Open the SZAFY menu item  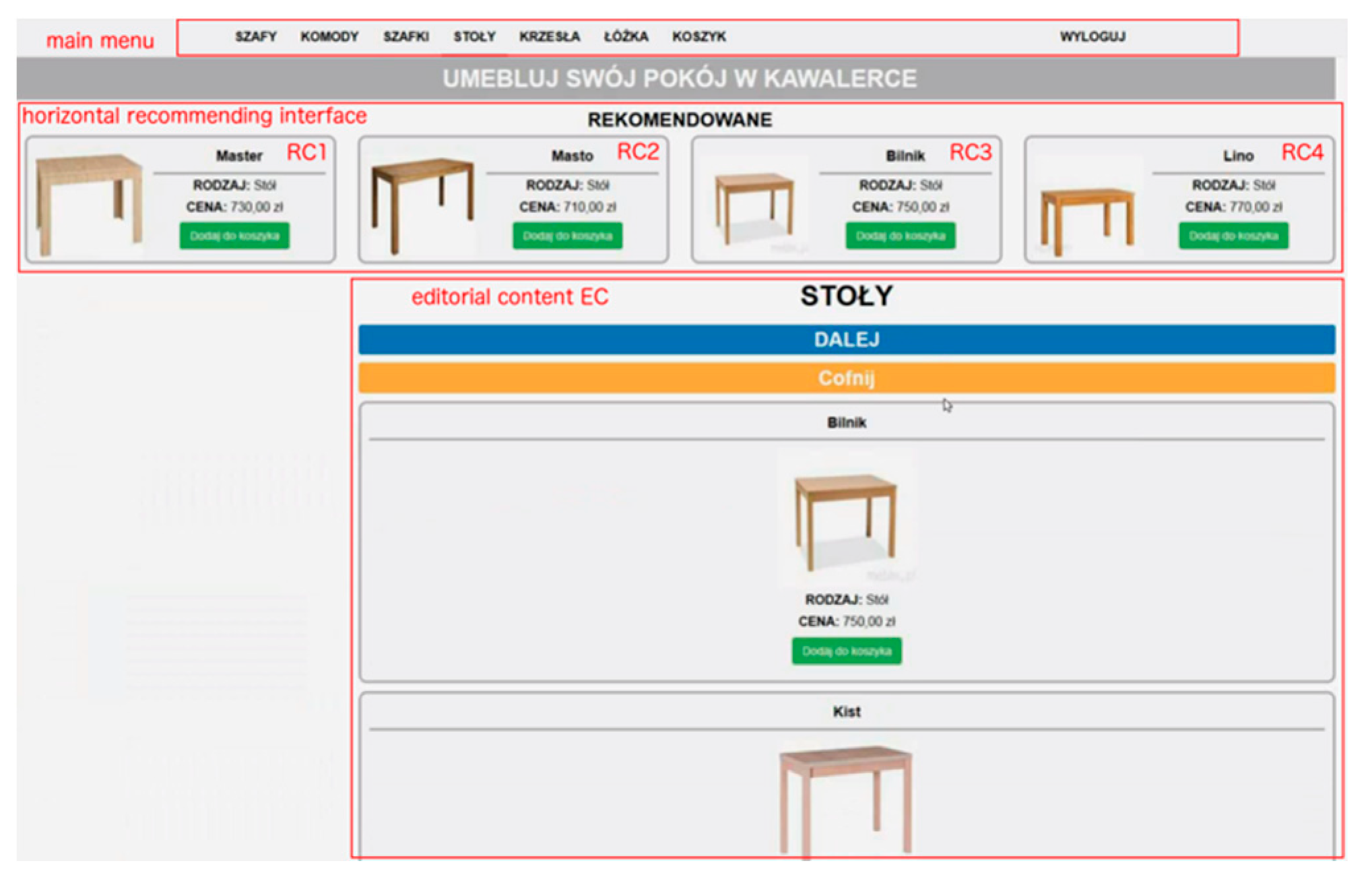click(255, 37)
